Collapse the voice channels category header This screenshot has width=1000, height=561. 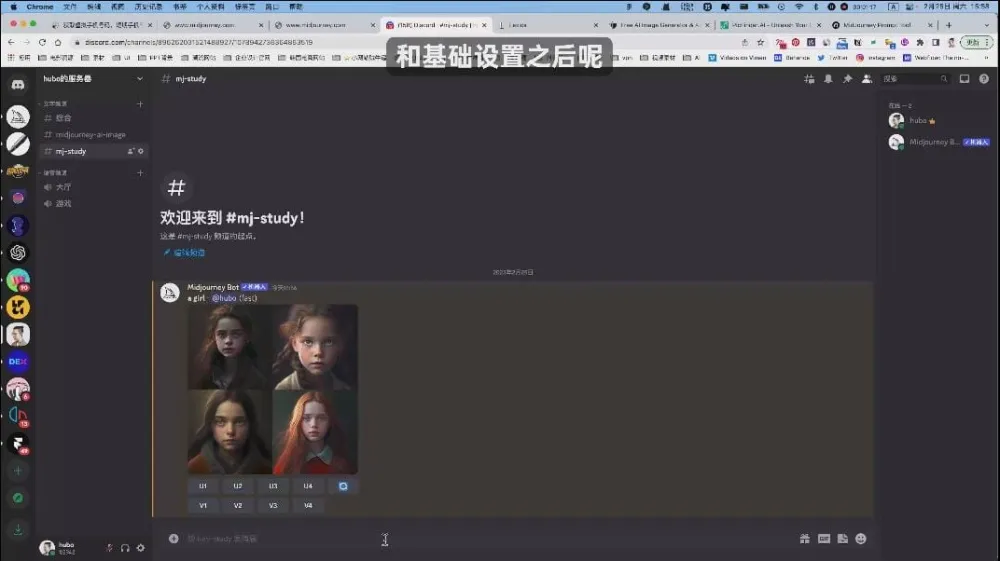(x=55, y=173)
